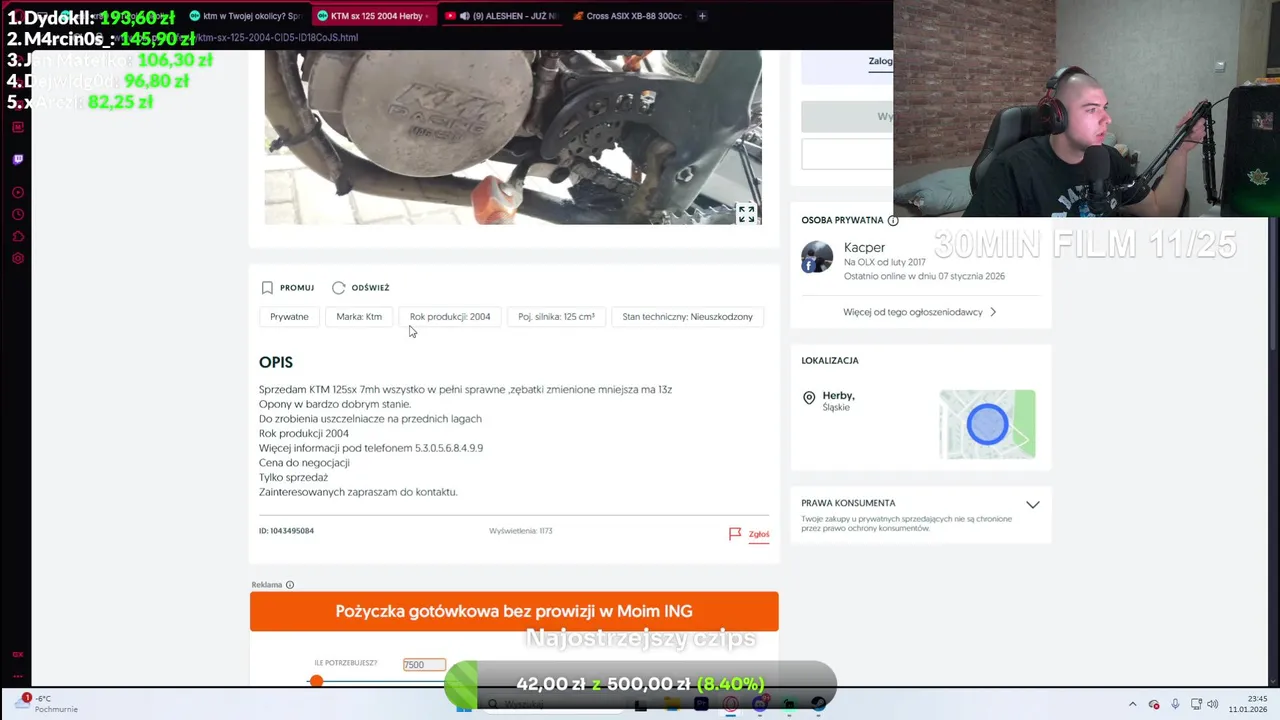The width and height of the screenshot is (1280, 720).
Task: Click the flag icon beside Zgłoś
Action: pyautogui.click(x=735, y=534)
